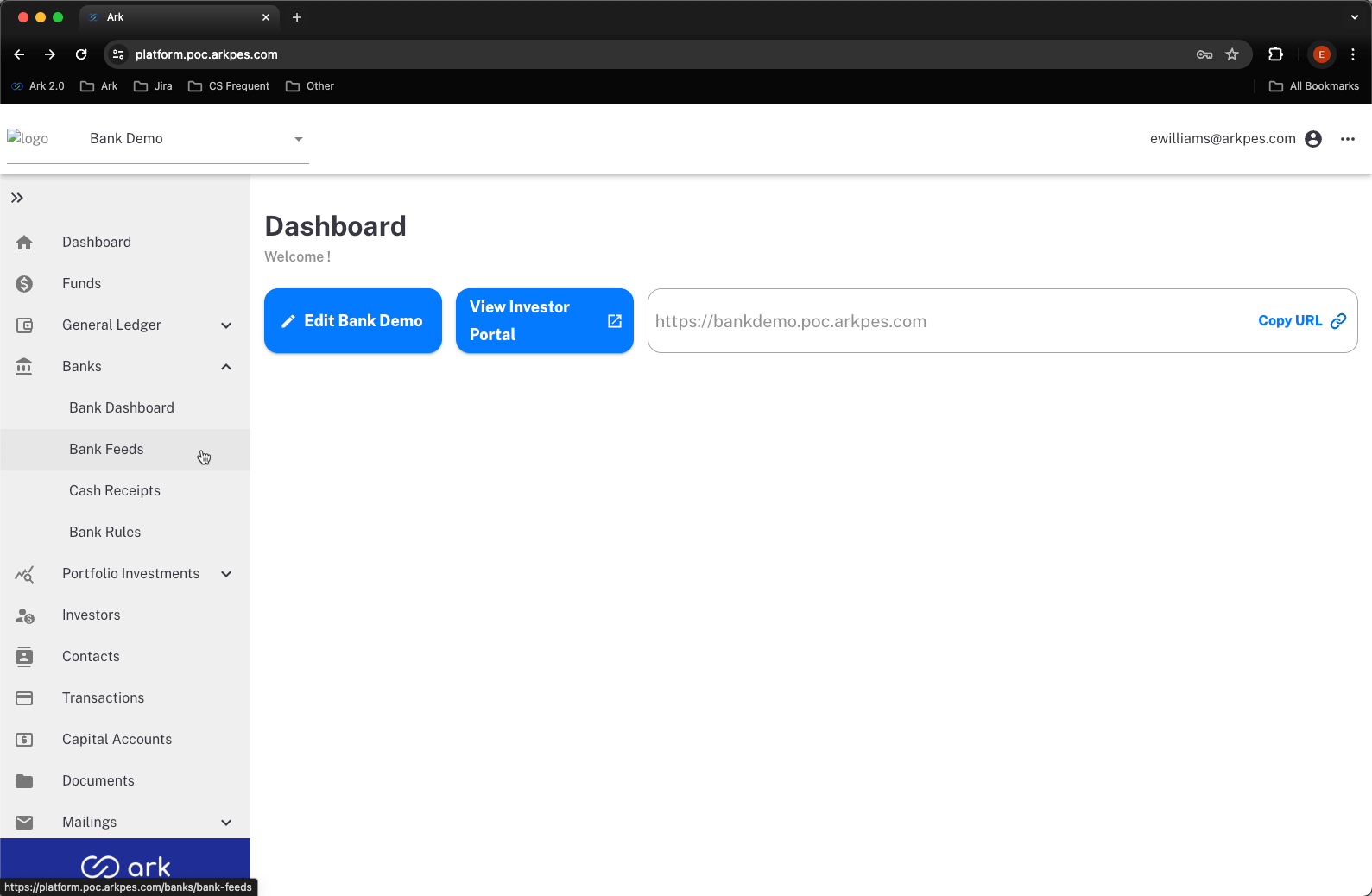Screen dimensions: 1372x896
Task: Go forward in browser history
Action: tap(50, 54)
